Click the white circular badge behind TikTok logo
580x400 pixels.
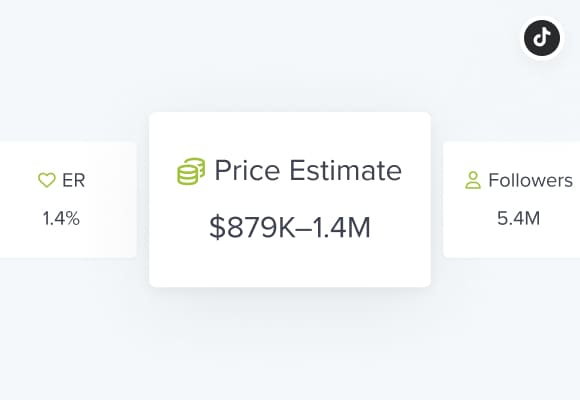[x=542, y=38]
